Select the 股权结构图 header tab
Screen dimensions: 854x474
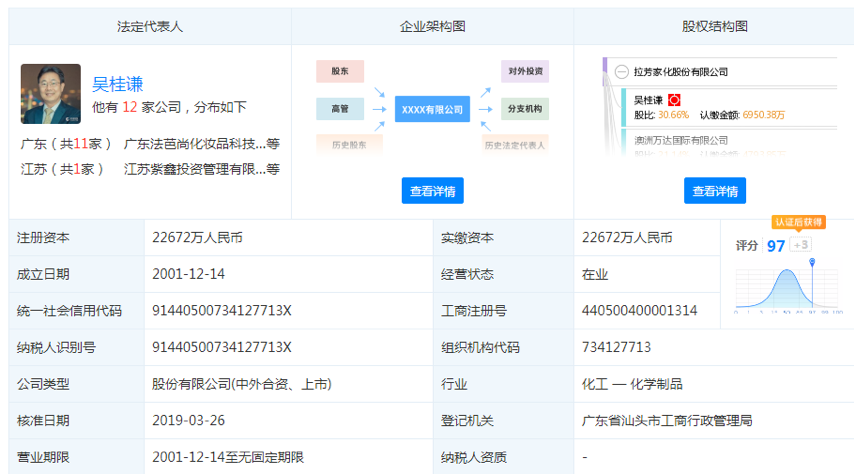(714, 27)
